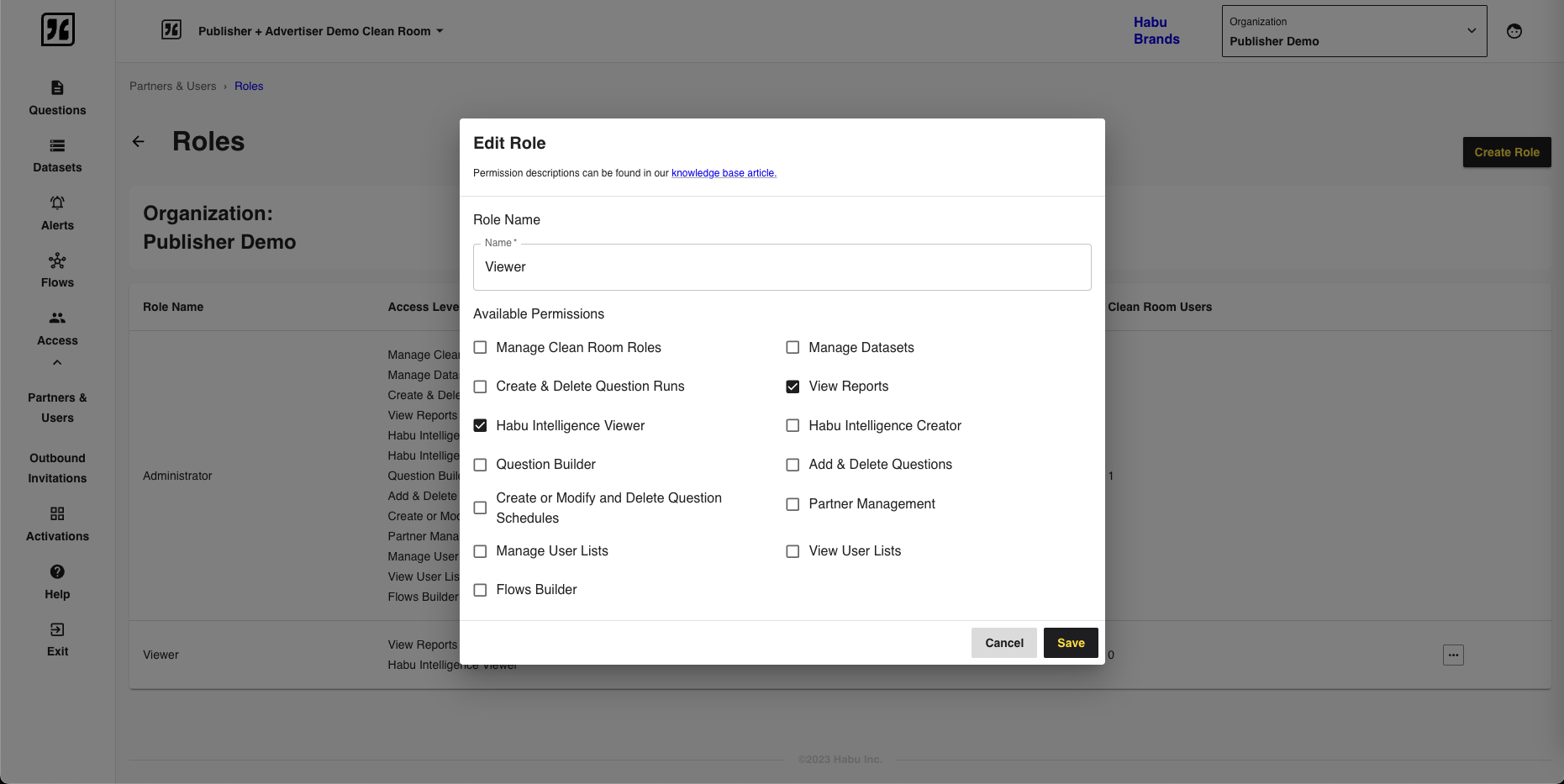Open Access people icon in sidebar
This screenshot has height=784, width=1564.
(x=57, y=318)
